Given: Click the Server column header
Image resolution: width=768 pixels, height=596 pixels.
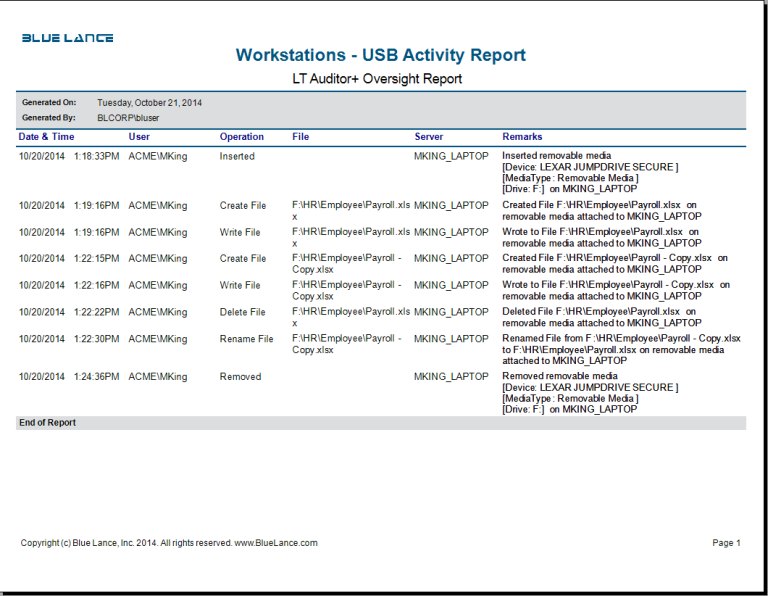Looking at the screenshot, I should (x=429, y=137).
